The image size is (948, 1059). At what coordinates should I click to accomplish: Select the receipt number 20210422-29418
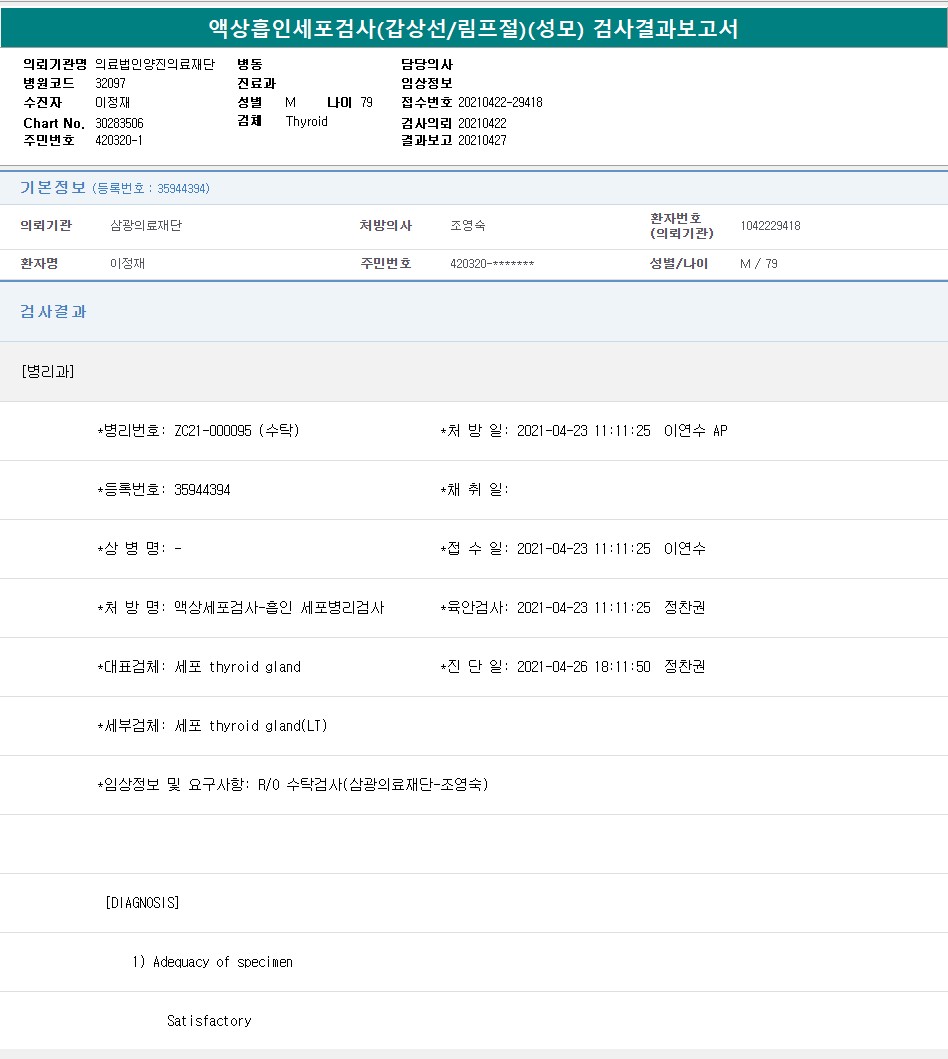(500, 102)
